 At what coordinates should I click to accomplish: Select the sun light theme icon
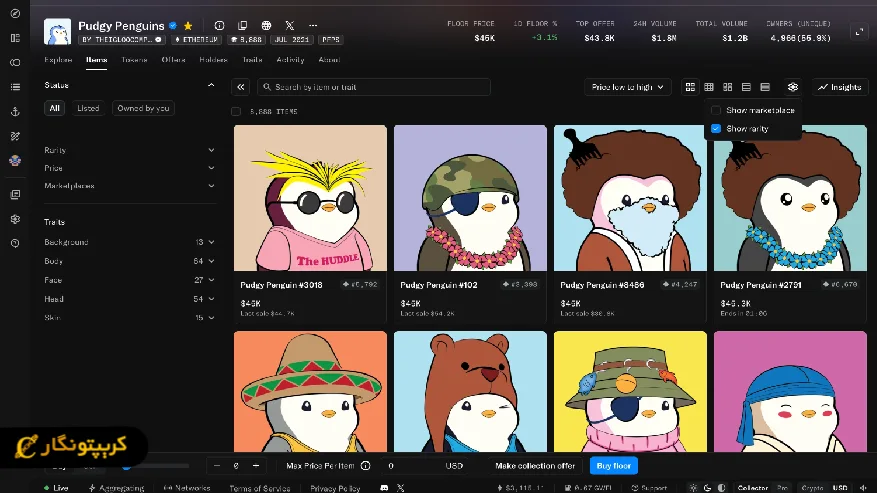tap(693, 488)
